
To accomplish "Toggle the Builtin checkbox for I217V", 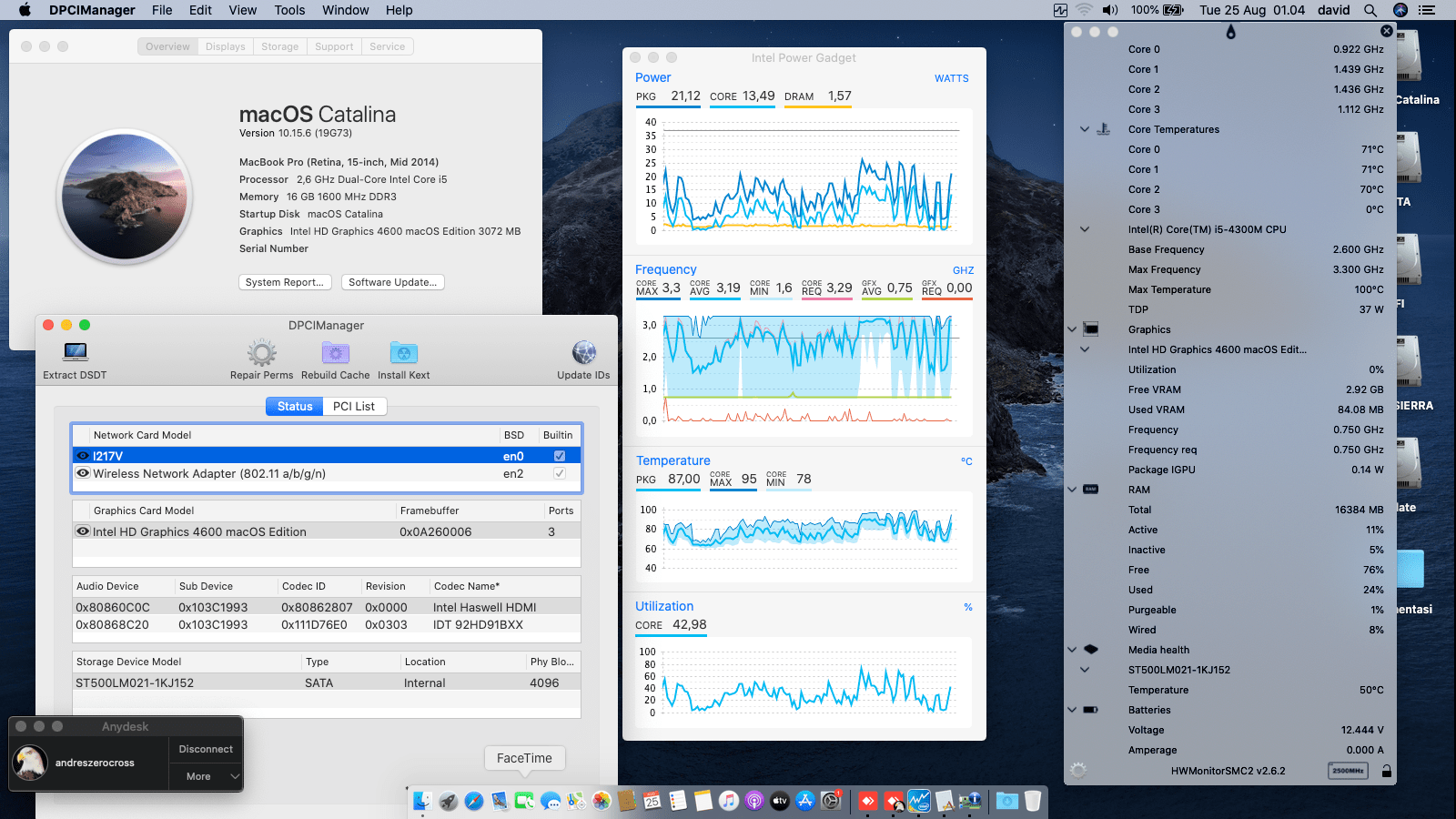I will tap(560, 456).
